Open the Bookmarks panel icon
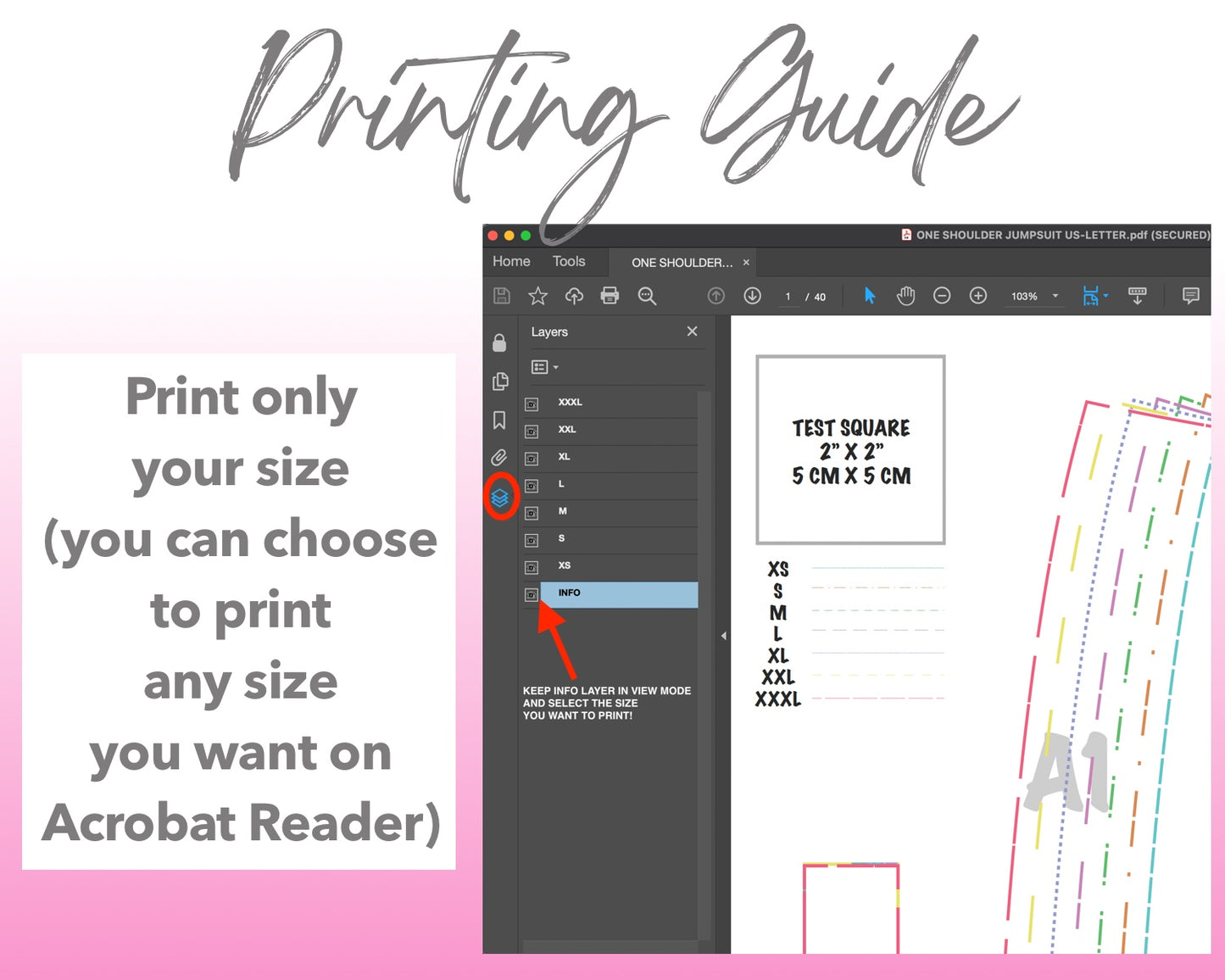The image size is (1225, 980). [499, 420]
